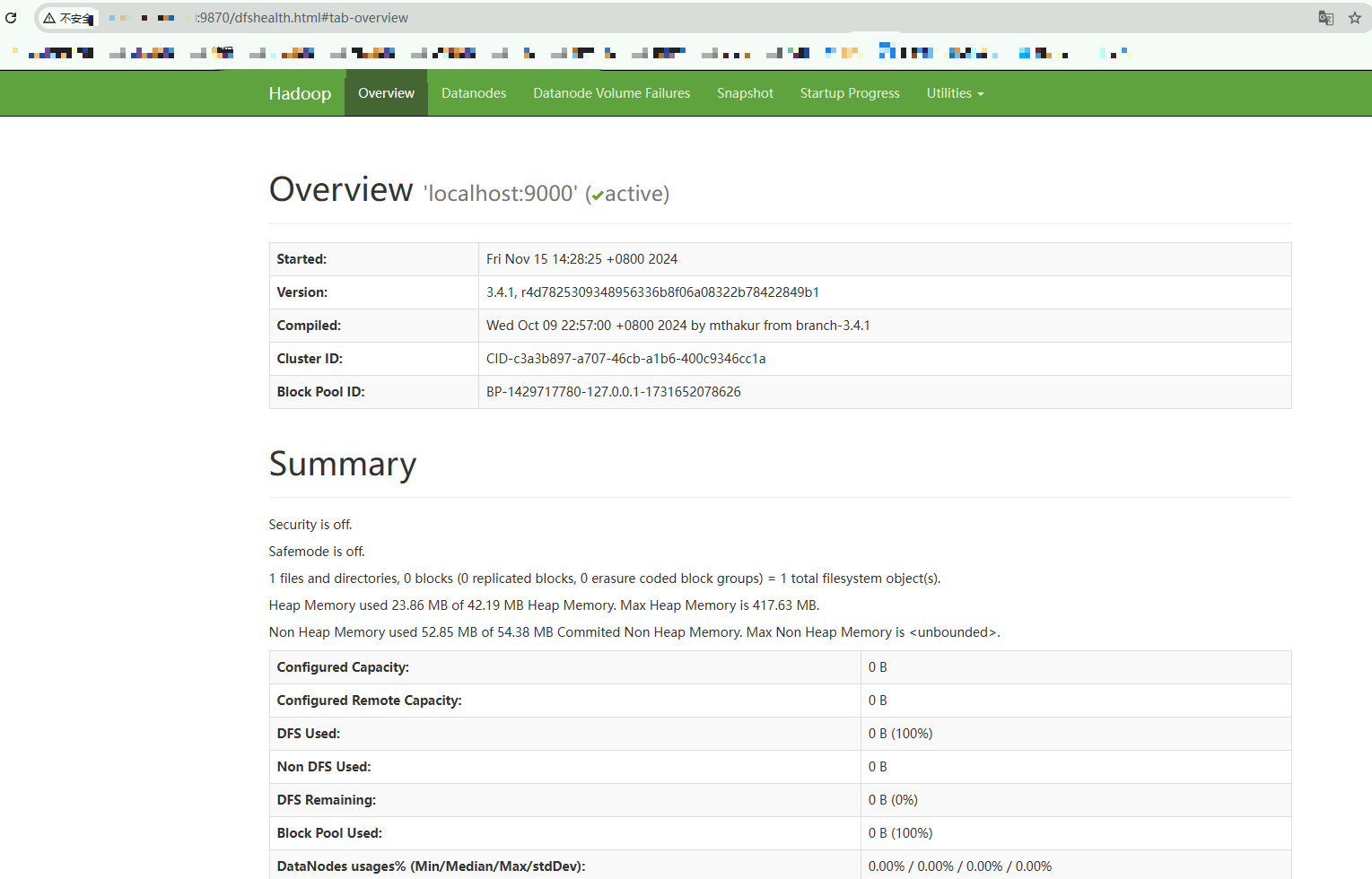Click the DataNodes usages 0.00% values

960,866
